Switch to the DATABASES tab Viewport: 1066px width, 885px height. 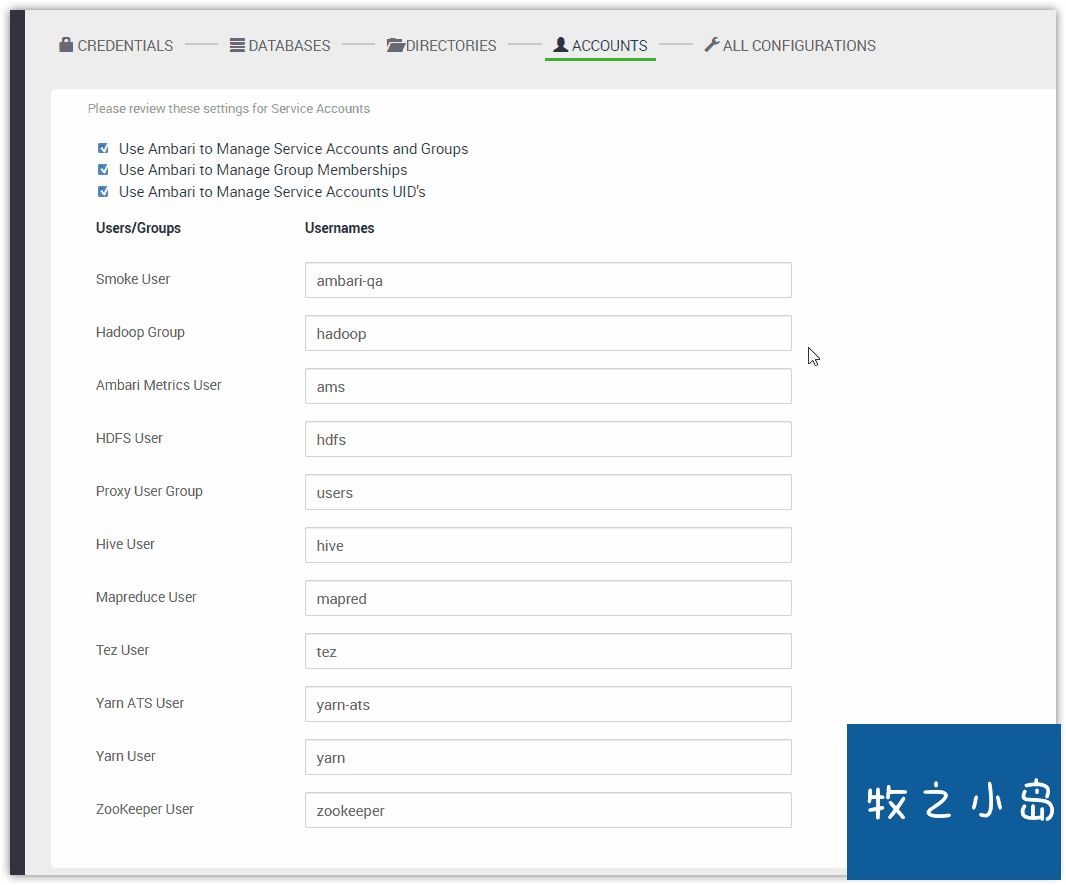click(x=280, y=46)
